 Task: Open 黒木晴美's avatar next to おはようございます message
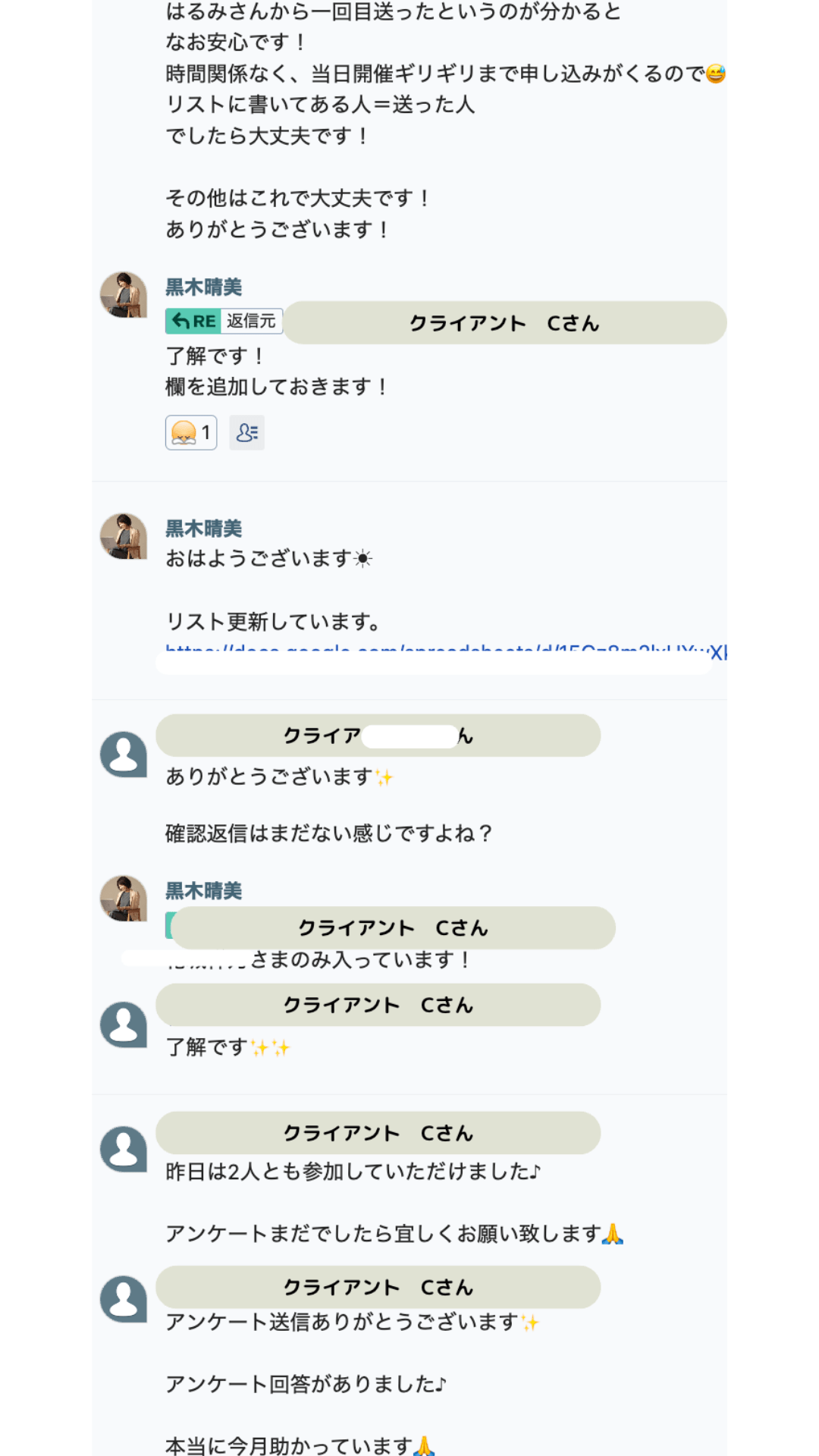[x=124, y=536]
